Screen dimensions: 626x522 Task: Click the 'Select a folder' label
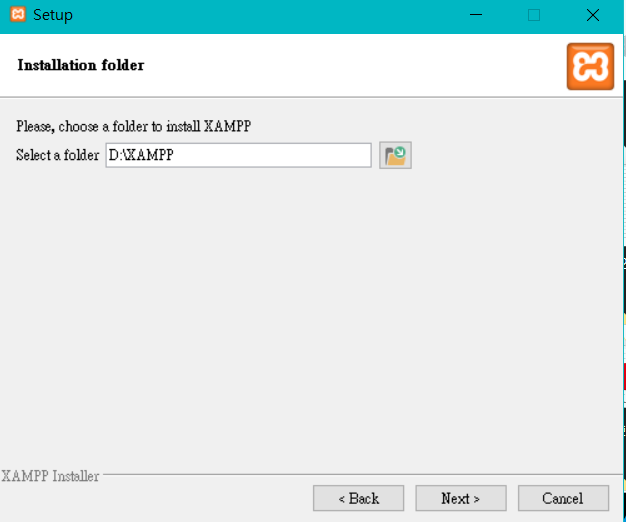[x=57, y=155]
